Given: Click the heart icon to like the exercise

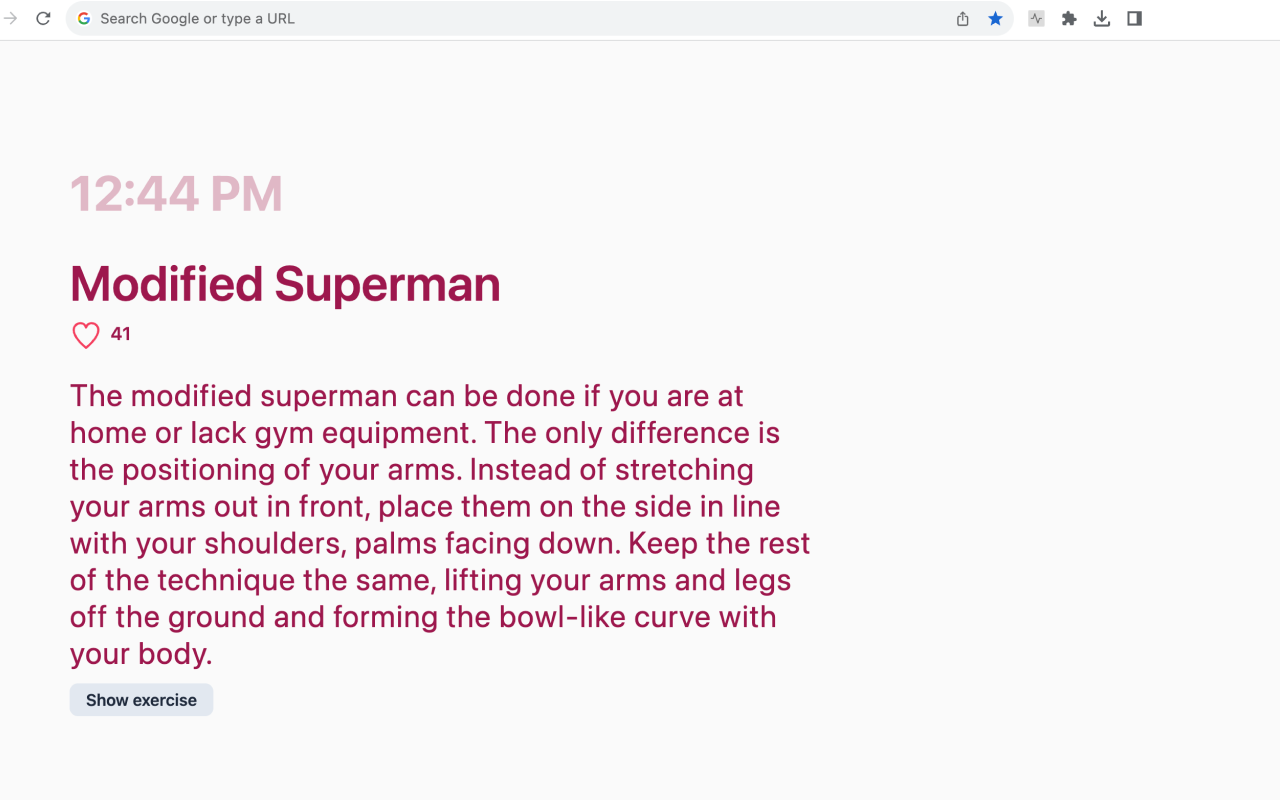Looking at the screenshot, I should (85, 335).
